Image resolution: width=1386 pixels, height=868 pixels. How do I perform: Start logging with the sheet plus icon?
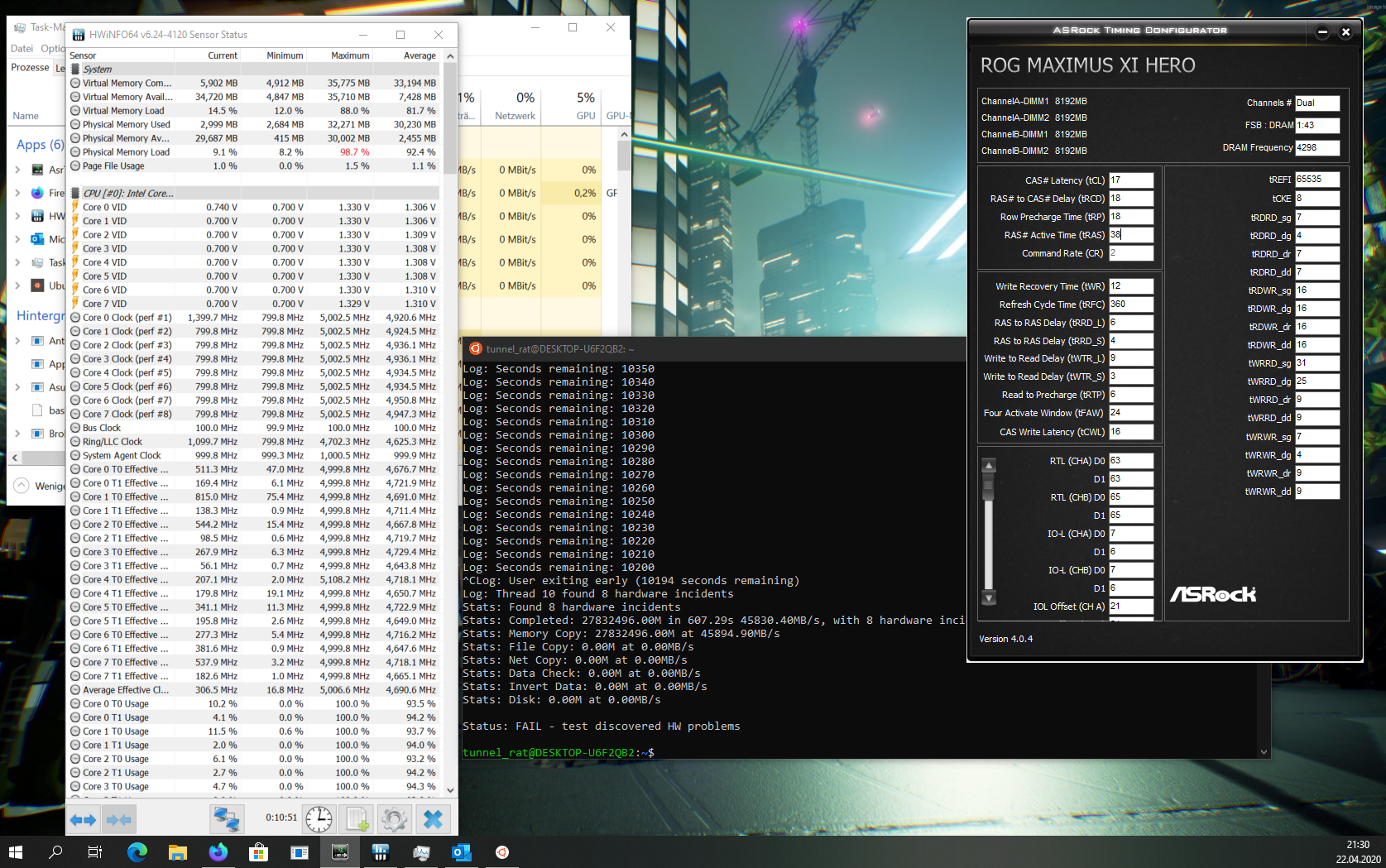coord(357,819)
